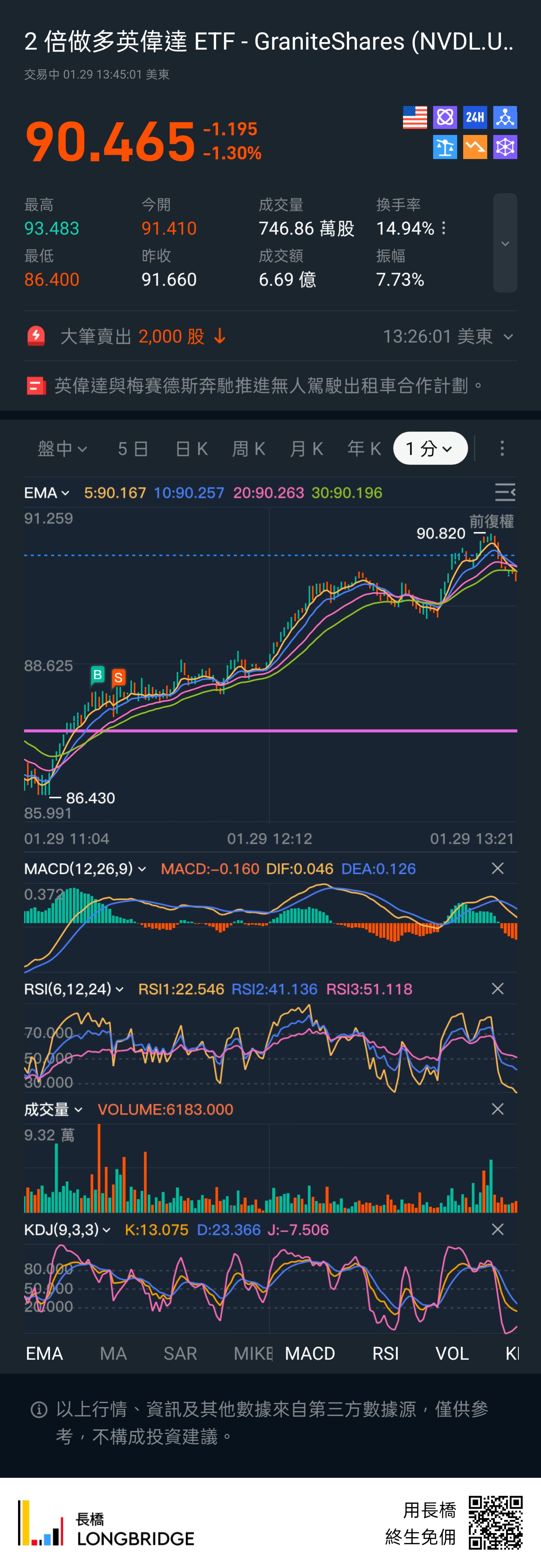Expand the quote details panel chevron
This screenshot has height=1568, width=541.
pos(505,244)
